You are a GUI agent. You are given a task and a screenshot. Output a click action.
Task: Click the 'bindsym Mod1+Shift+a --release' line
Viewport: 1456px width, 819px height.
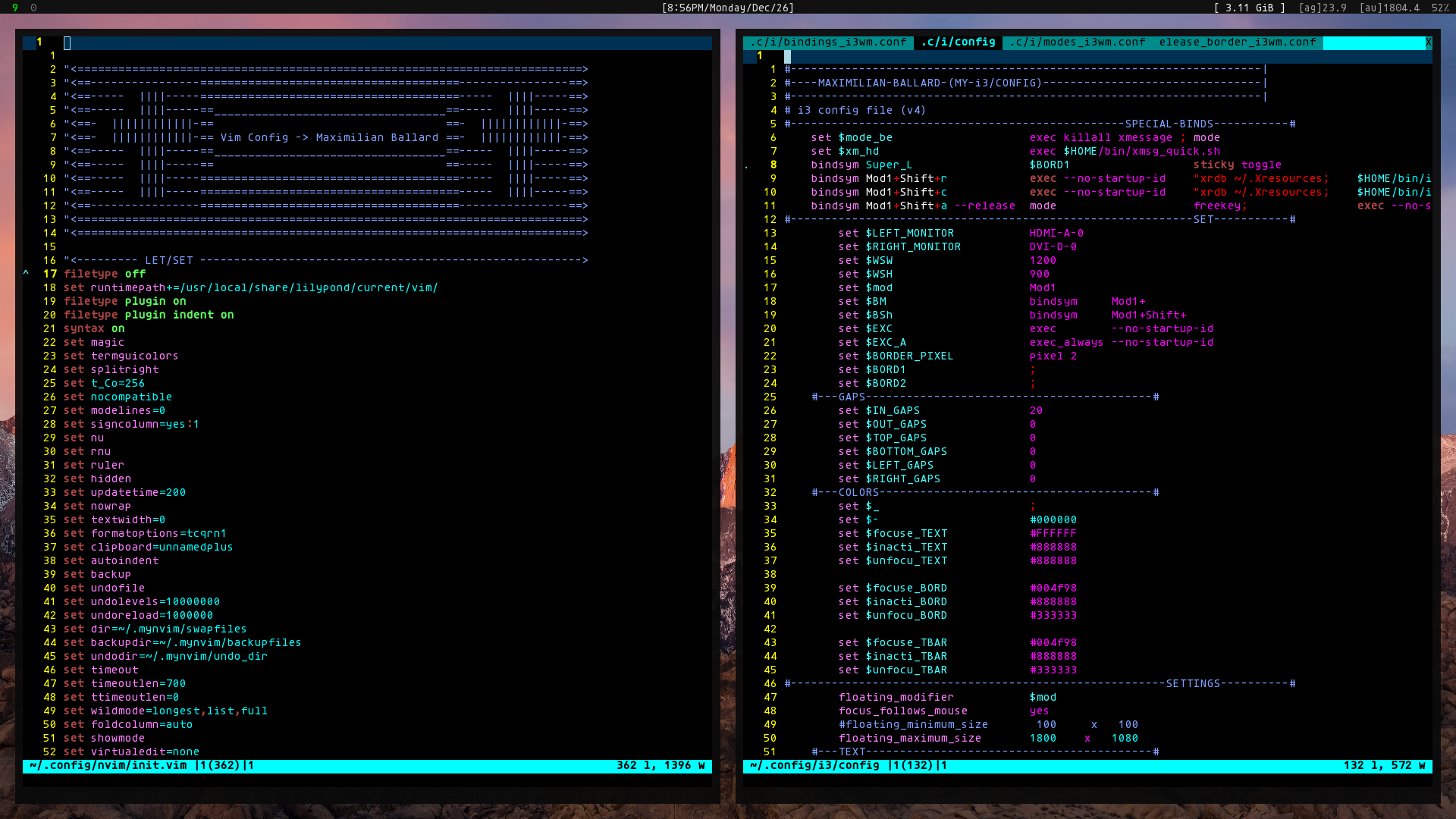pos(1121,206)
